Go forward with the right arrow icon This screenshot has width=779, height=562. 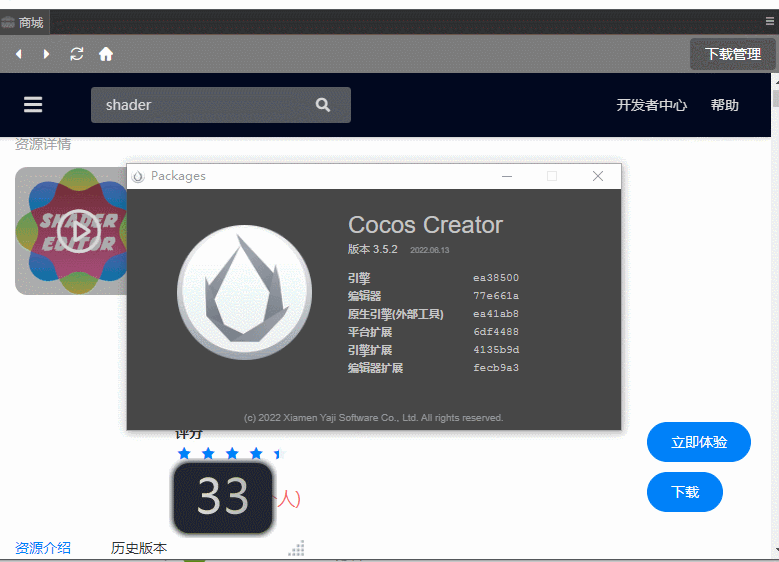46,54
